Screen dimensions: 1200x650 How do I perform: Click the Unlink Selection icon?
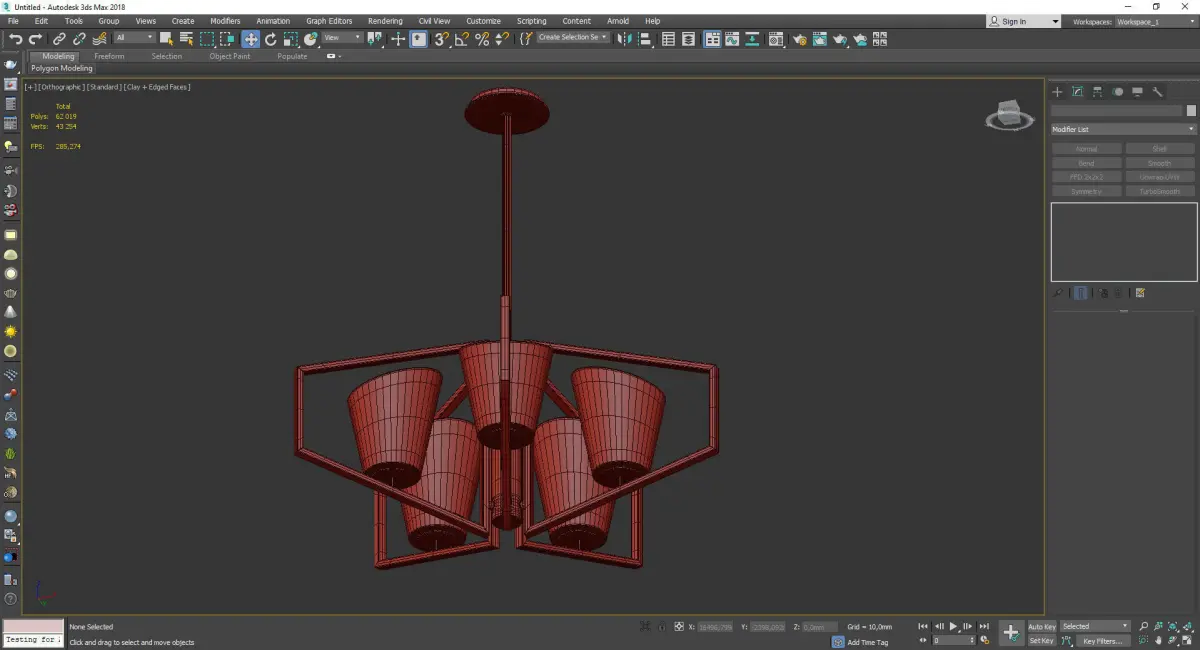point(80,39)
